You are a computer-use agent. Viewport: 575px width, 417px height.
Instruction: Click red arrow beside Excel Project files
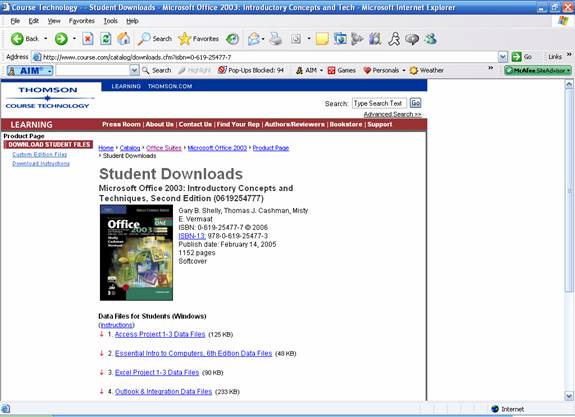pyautogui.click(x=102, y=372)
